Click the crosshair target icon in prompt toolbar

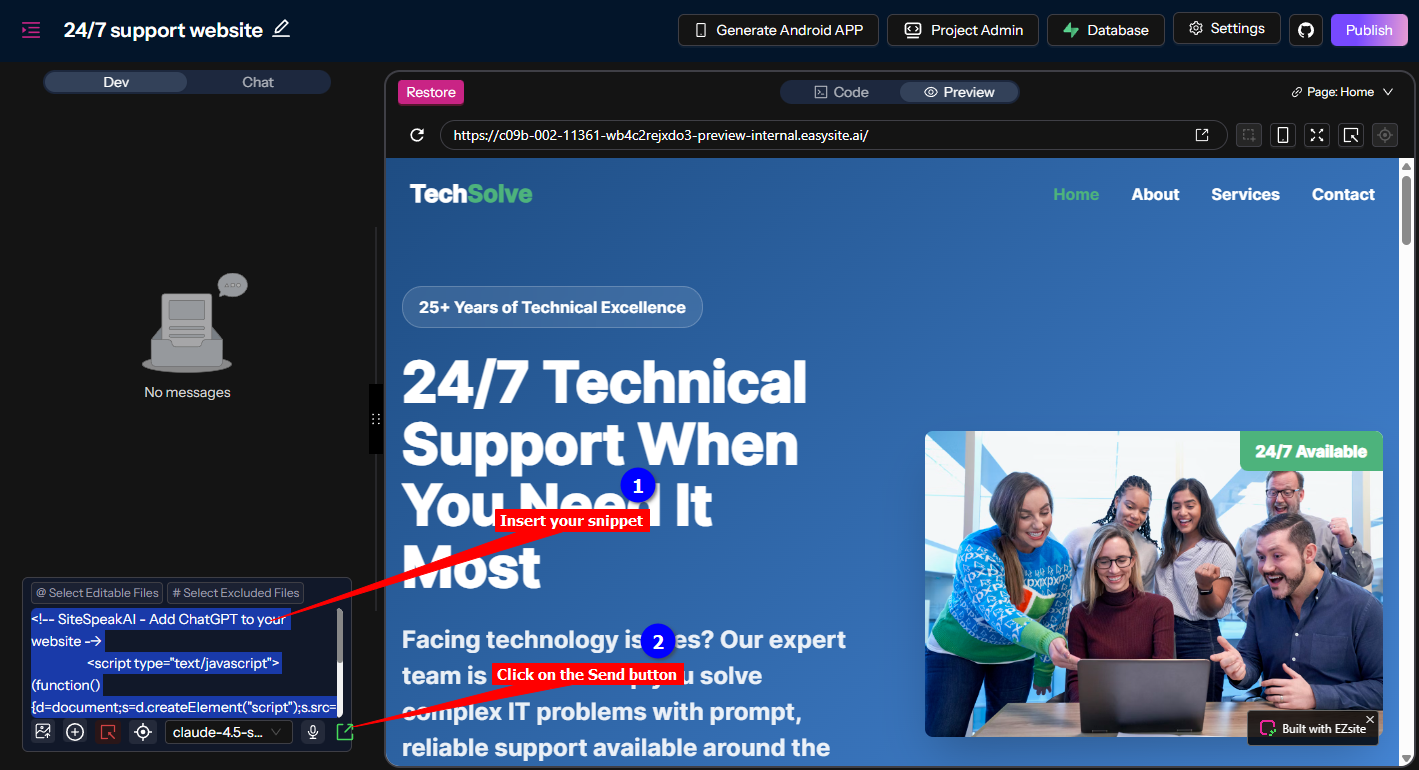(x=143, y=732)
